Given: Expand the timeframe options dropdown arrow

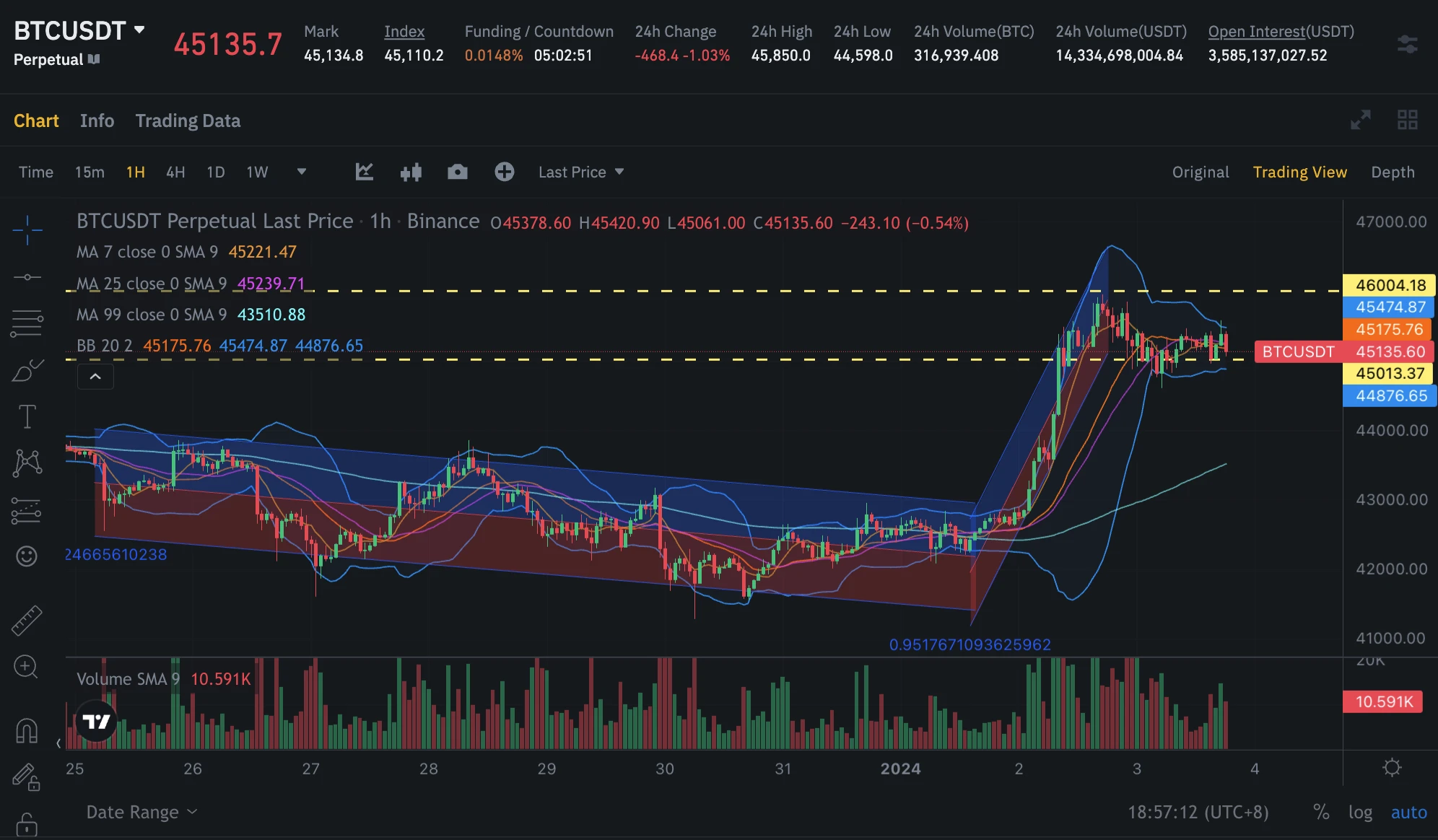Looking at the screenshot, I should coord(302,172).
